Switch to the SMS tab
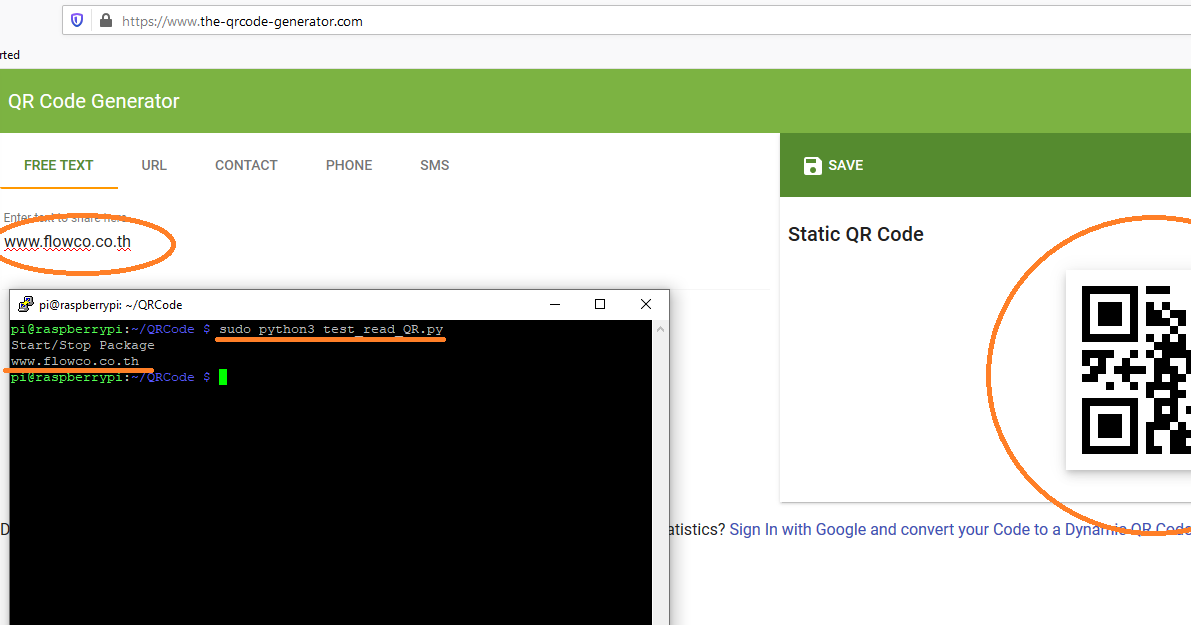Screen dimensions: 1191x625 [x=434, y=165]
